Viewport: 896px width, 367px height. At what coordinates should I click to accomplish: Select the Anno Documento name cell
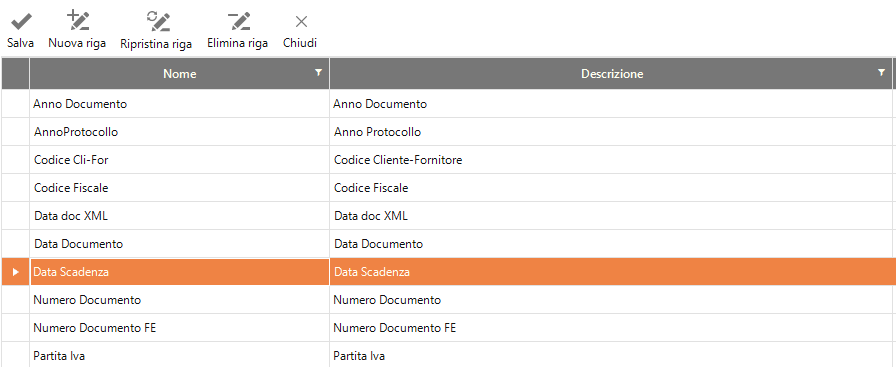[x=179, y=104]
